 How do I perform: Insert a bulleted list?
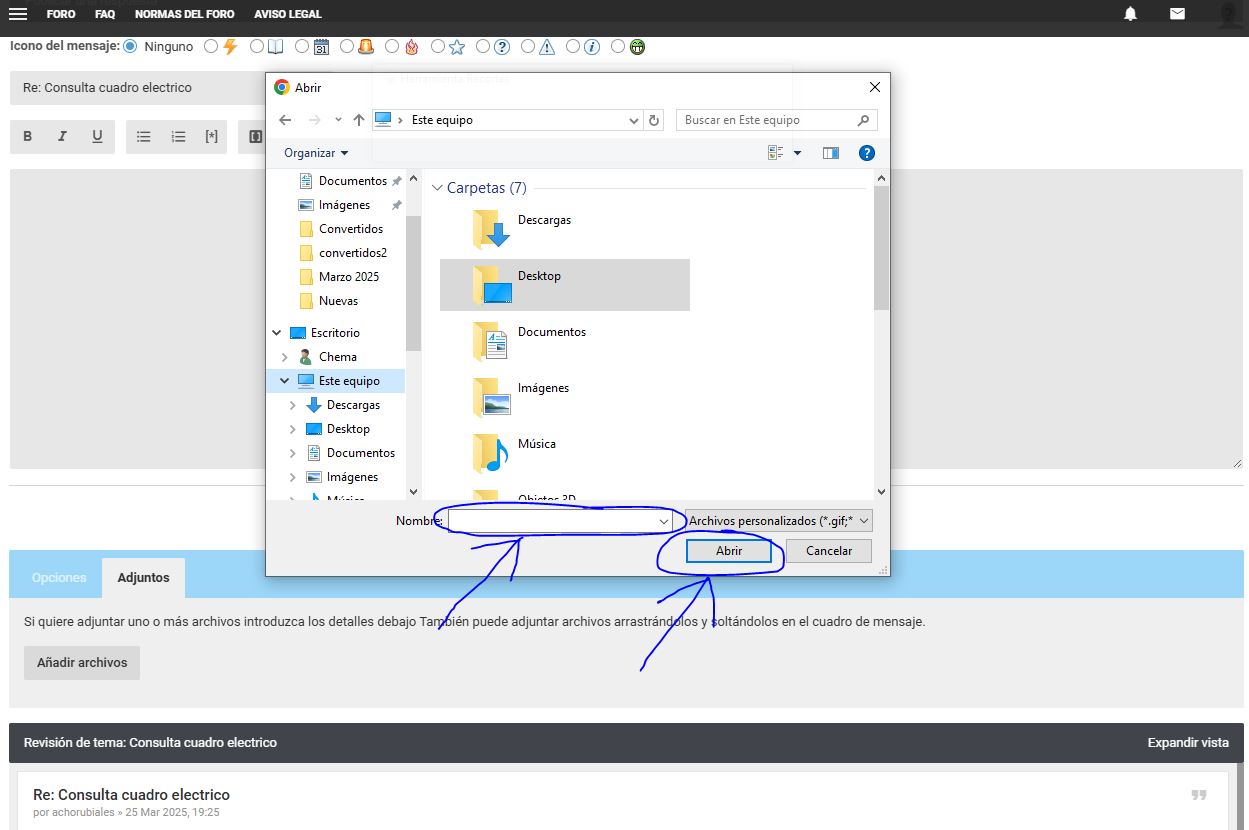(143, 137)
